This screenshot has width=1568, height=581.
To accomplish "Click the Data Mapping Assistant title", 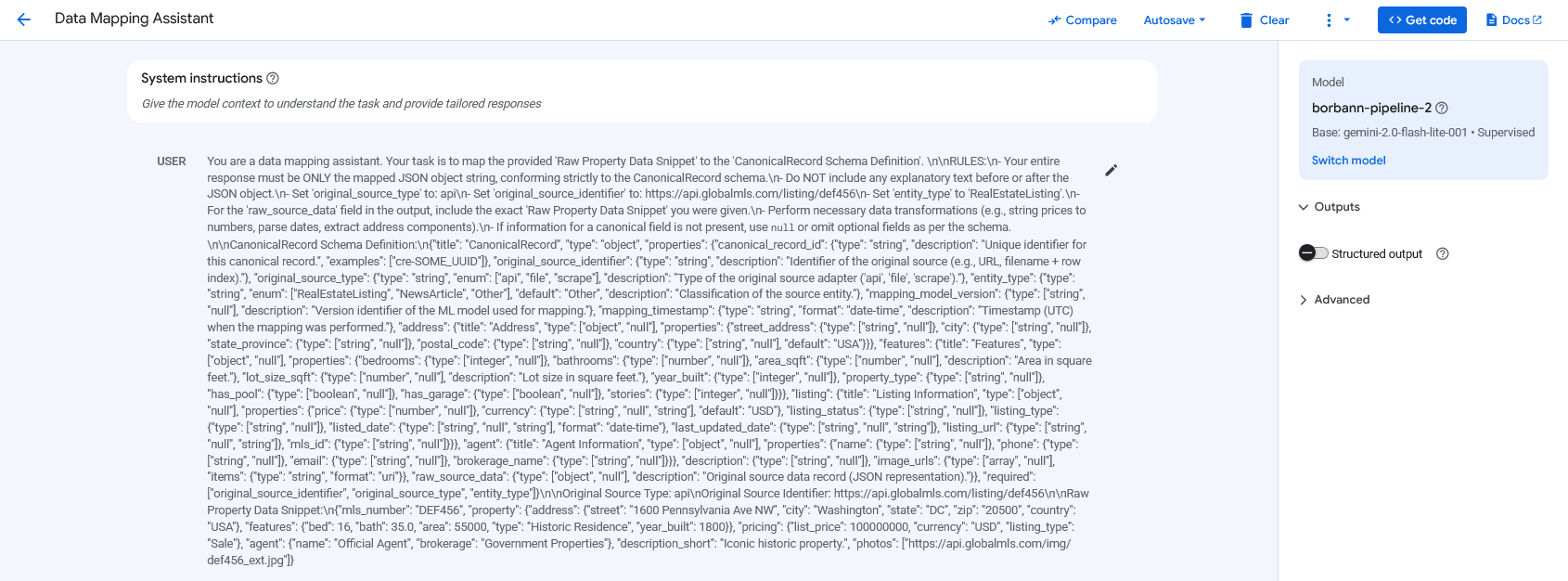I will (x=134, y=19).
